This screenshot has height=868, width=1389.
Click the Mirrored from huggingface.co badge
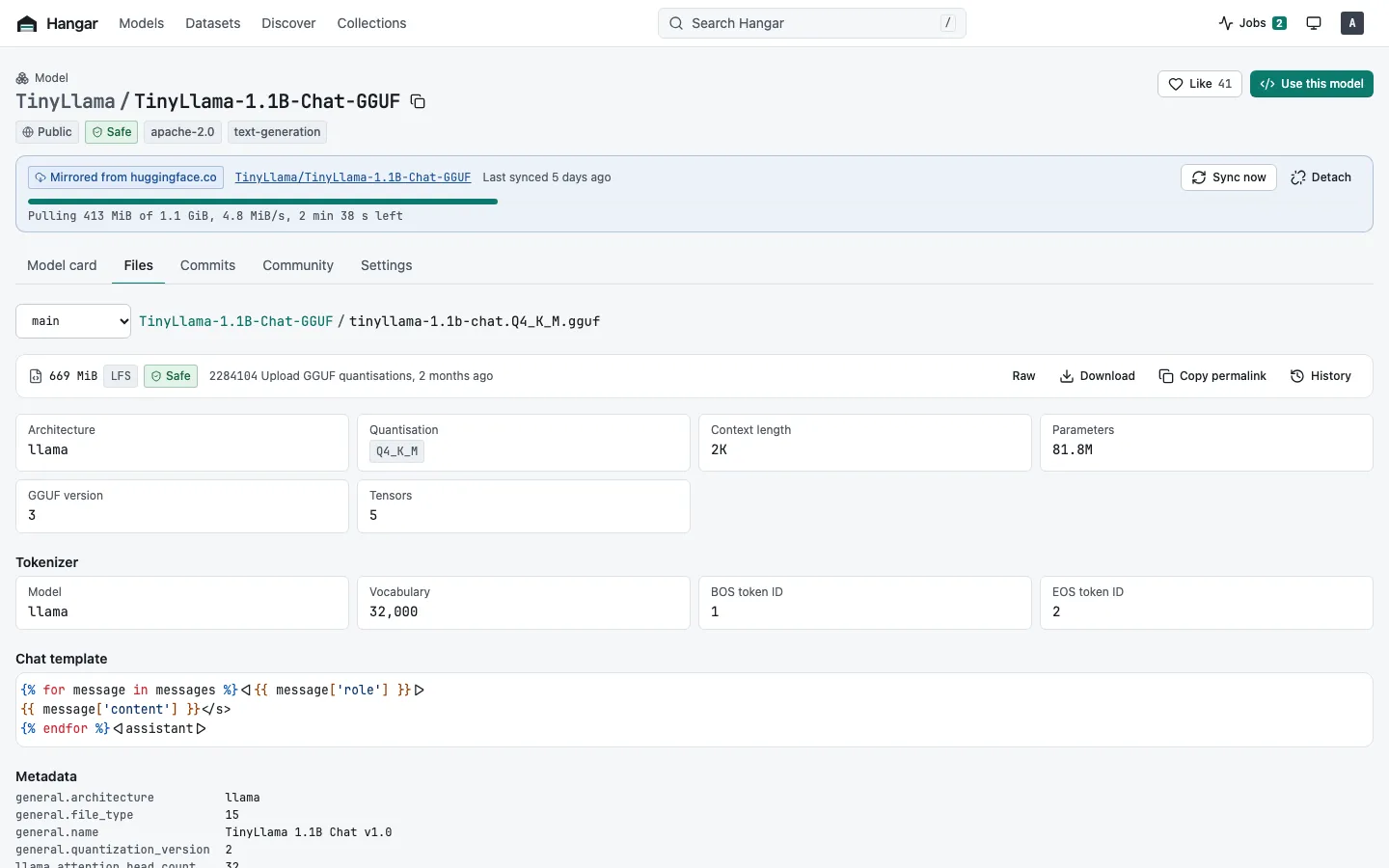pos(125,177)
